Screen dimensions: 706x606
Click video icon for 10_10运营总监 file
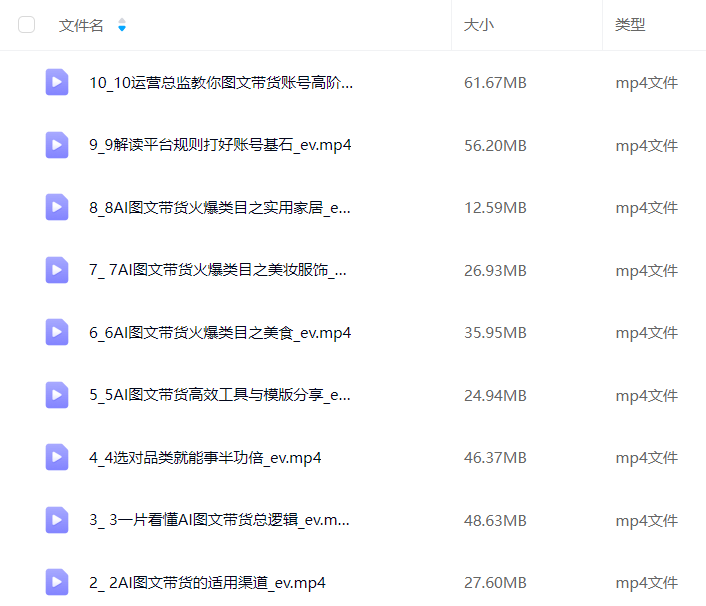(57, 82)
